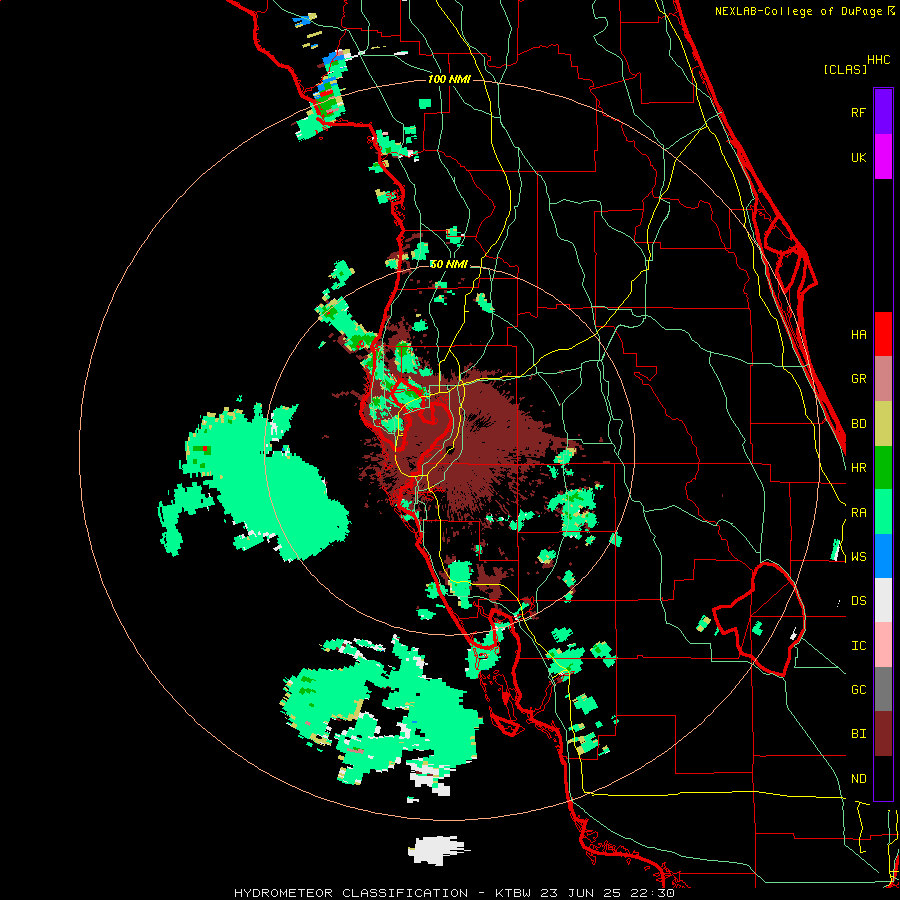Click the IC light pink legend swatch
The height and width of the screenshot is (900, 900).
click(x=883, y=645)
